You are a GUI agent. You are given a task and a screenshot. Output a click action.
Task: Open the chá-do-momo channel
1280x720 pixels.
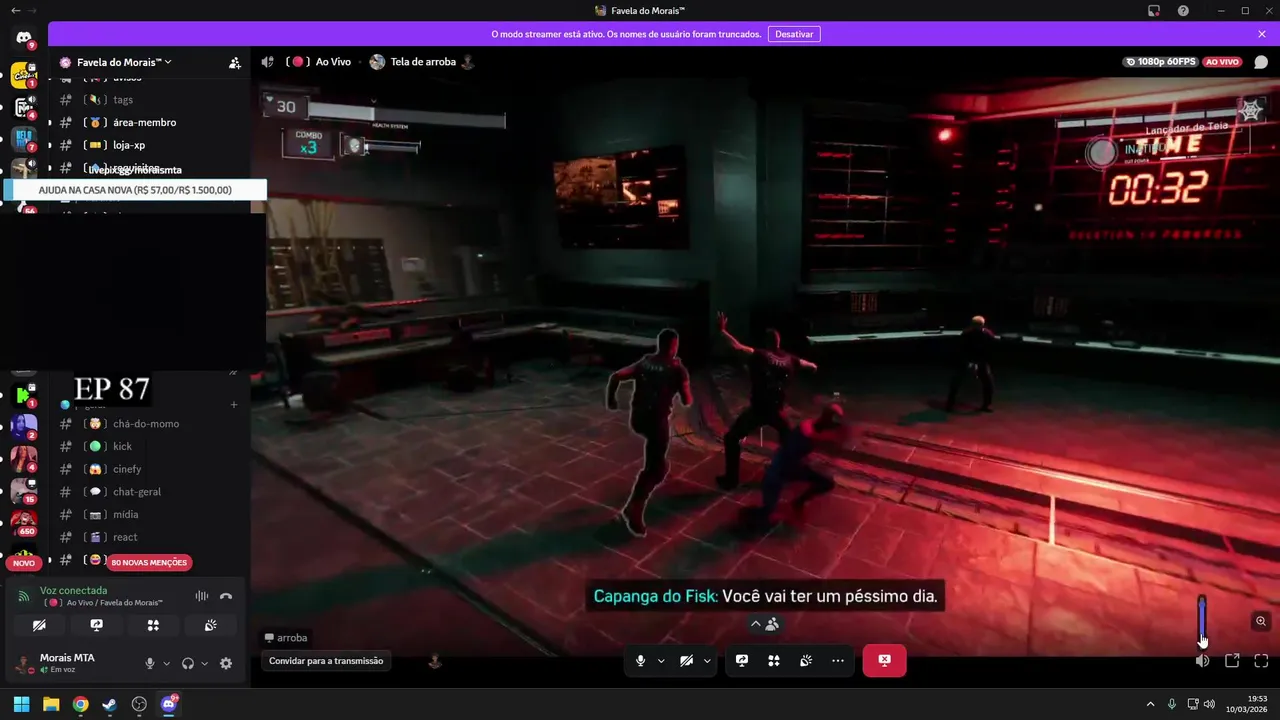pyautogui.click(x=147, y=424)
